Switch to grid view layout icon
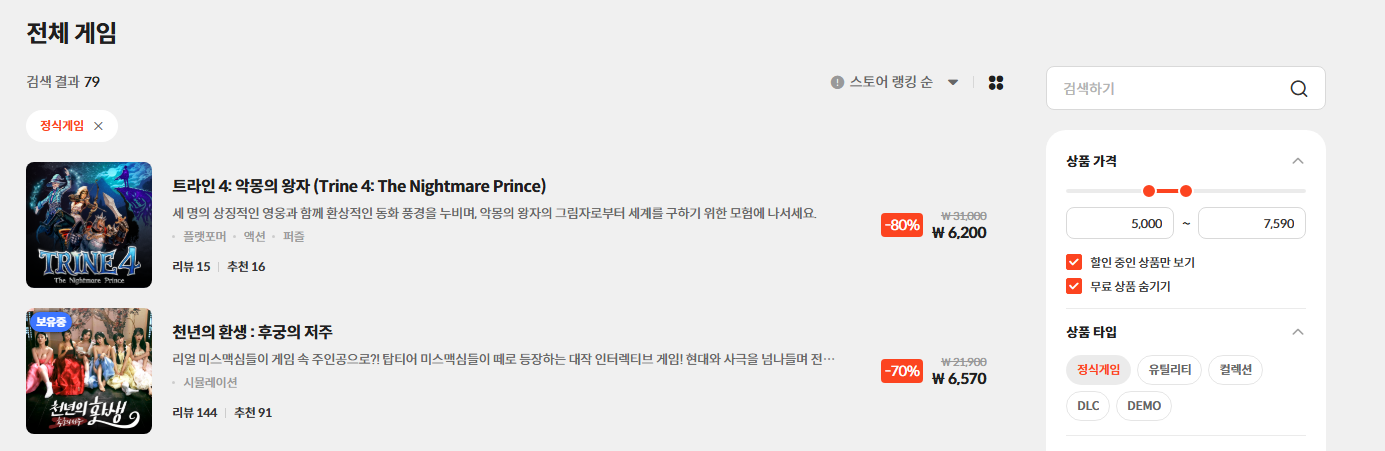Screen dimensions: 1385x451 tap(995, 82)
